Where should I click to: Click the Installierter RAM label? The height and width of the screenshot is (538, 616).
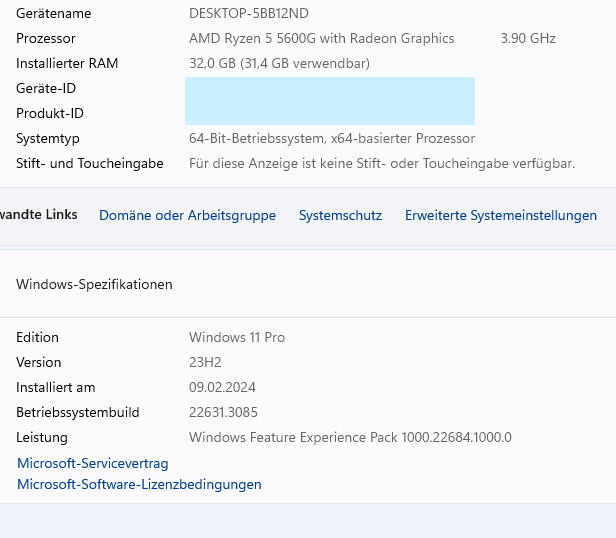67,63
